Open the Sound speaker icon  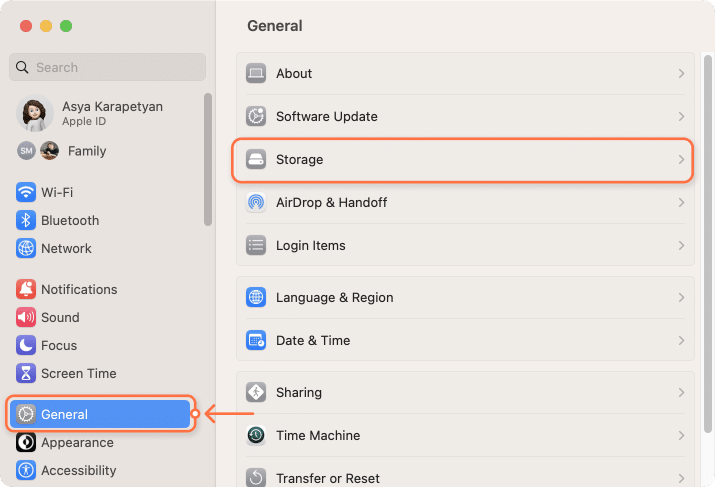tap(26, 317)
